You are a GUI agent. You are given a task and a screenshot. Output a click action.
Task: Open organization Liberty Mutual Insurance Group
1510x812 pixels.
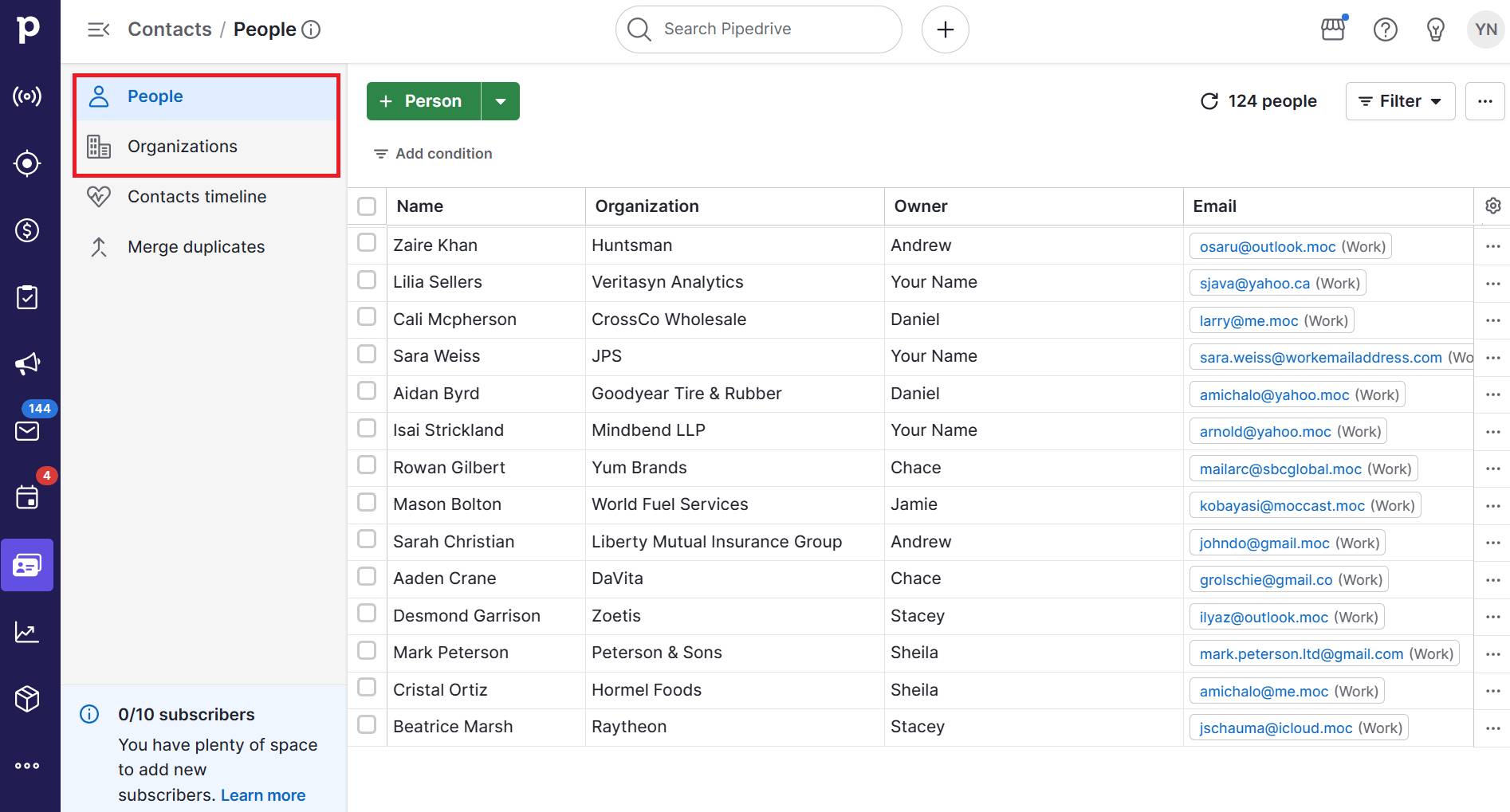click(717, 542)
